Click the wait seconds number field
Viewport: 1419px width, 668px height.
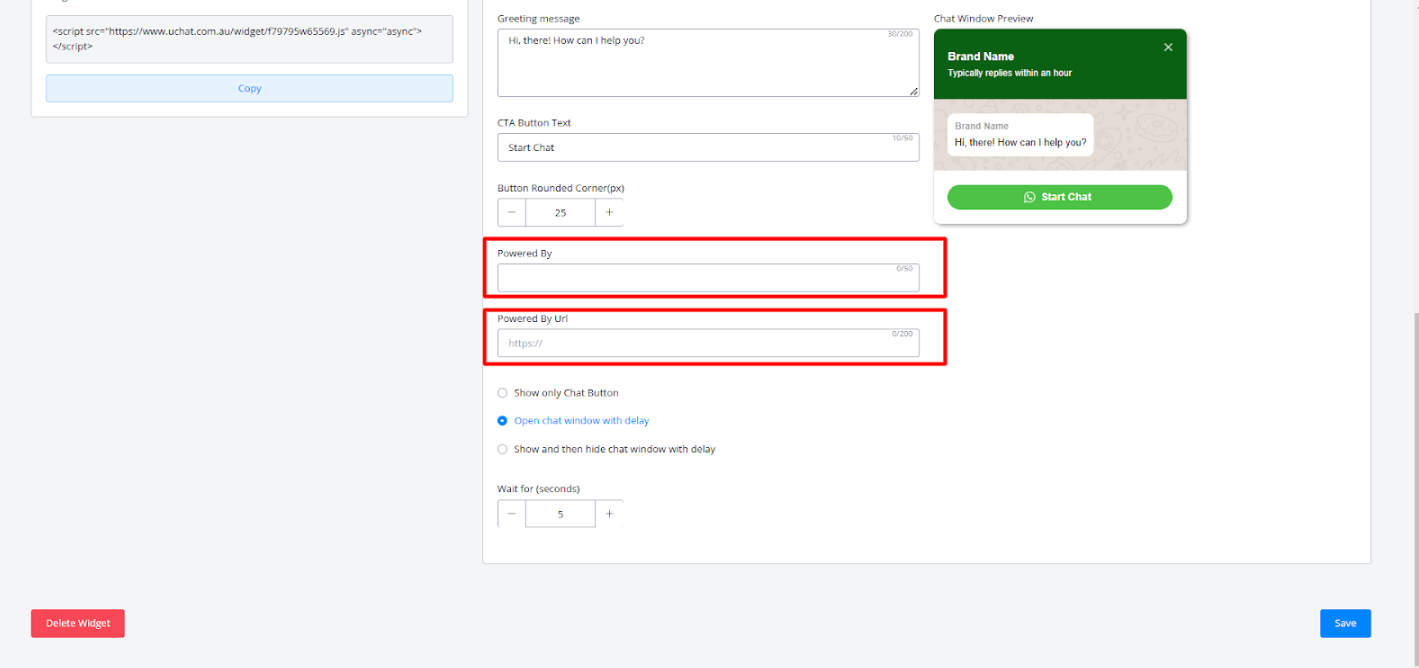(x=560, y=514)
